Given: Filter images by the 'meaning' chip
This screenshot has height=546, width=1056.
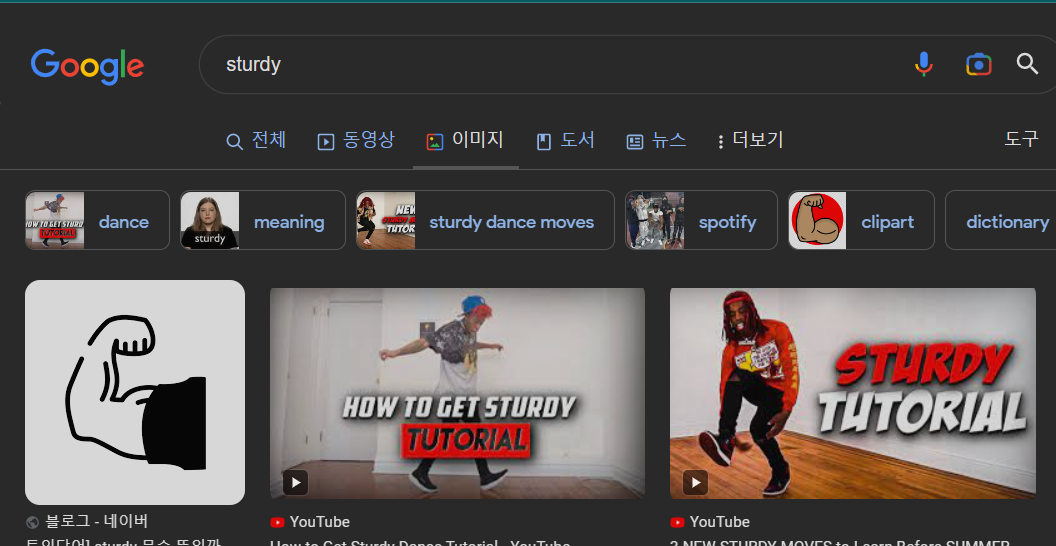Looking at the screenshot, I should (x=263, y=220).
